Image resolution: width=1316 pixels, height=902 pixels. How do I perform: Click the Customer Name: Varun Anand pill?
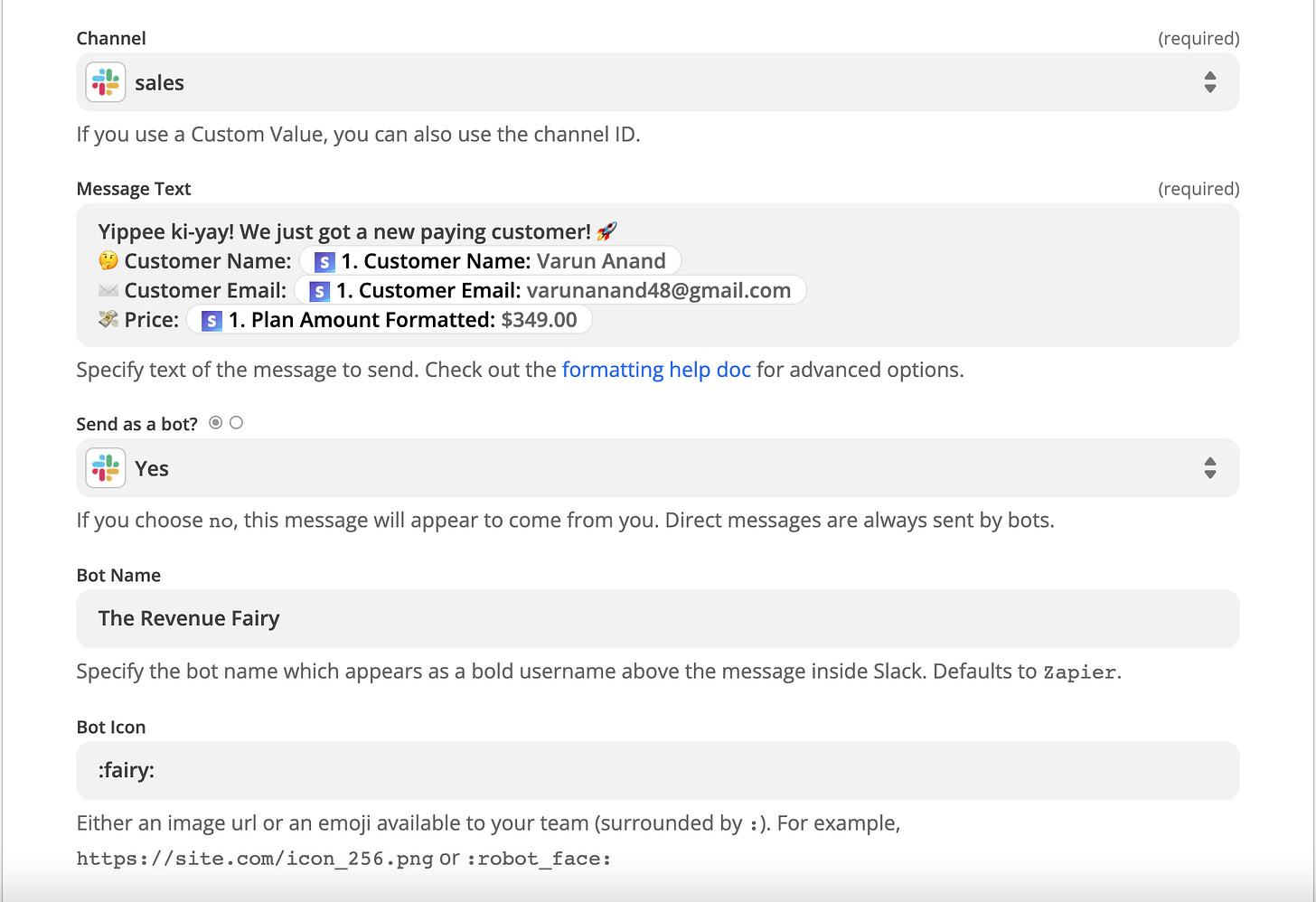pyautogui.click(x=490, y=261)
